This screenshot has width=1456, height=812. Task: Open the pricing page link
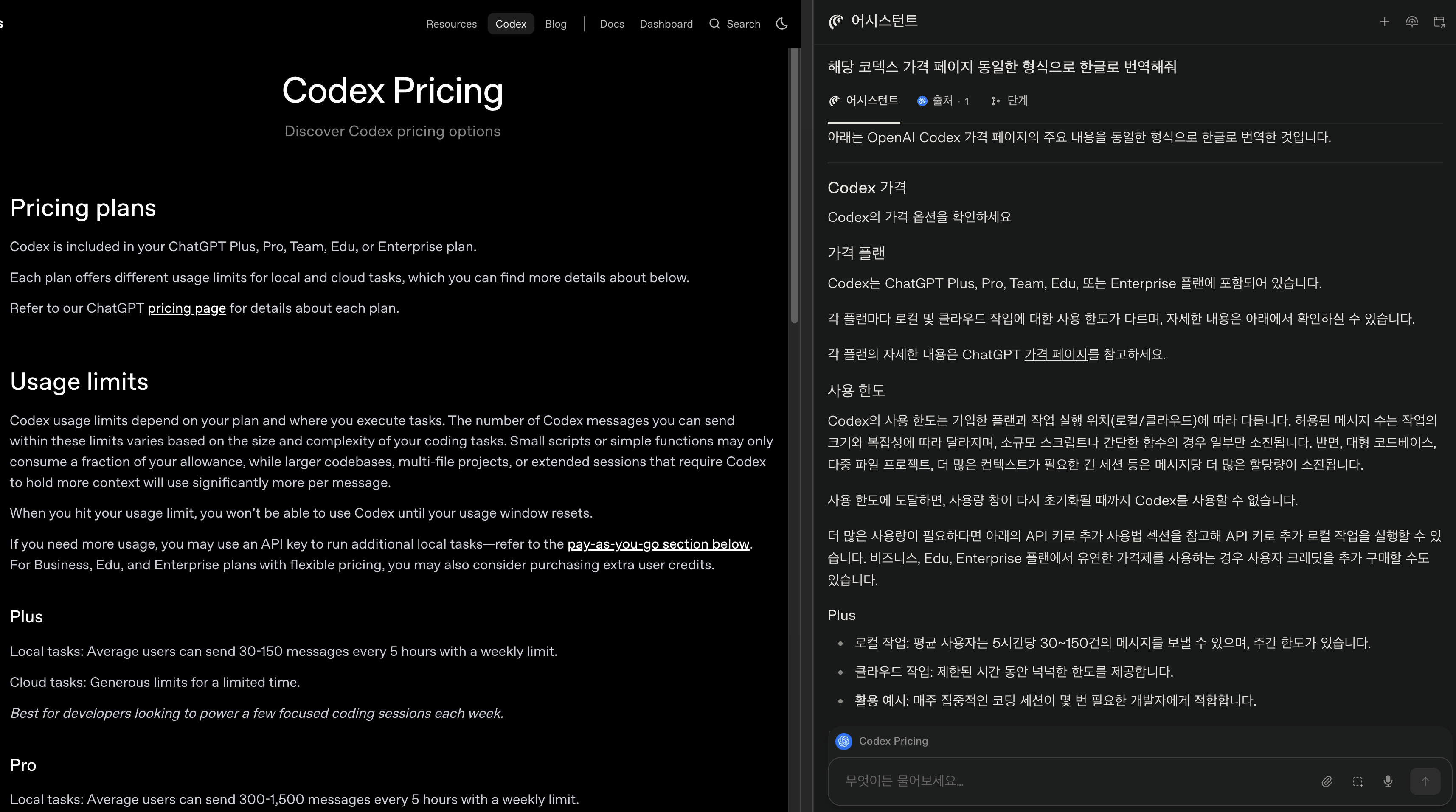pos(186,308)
